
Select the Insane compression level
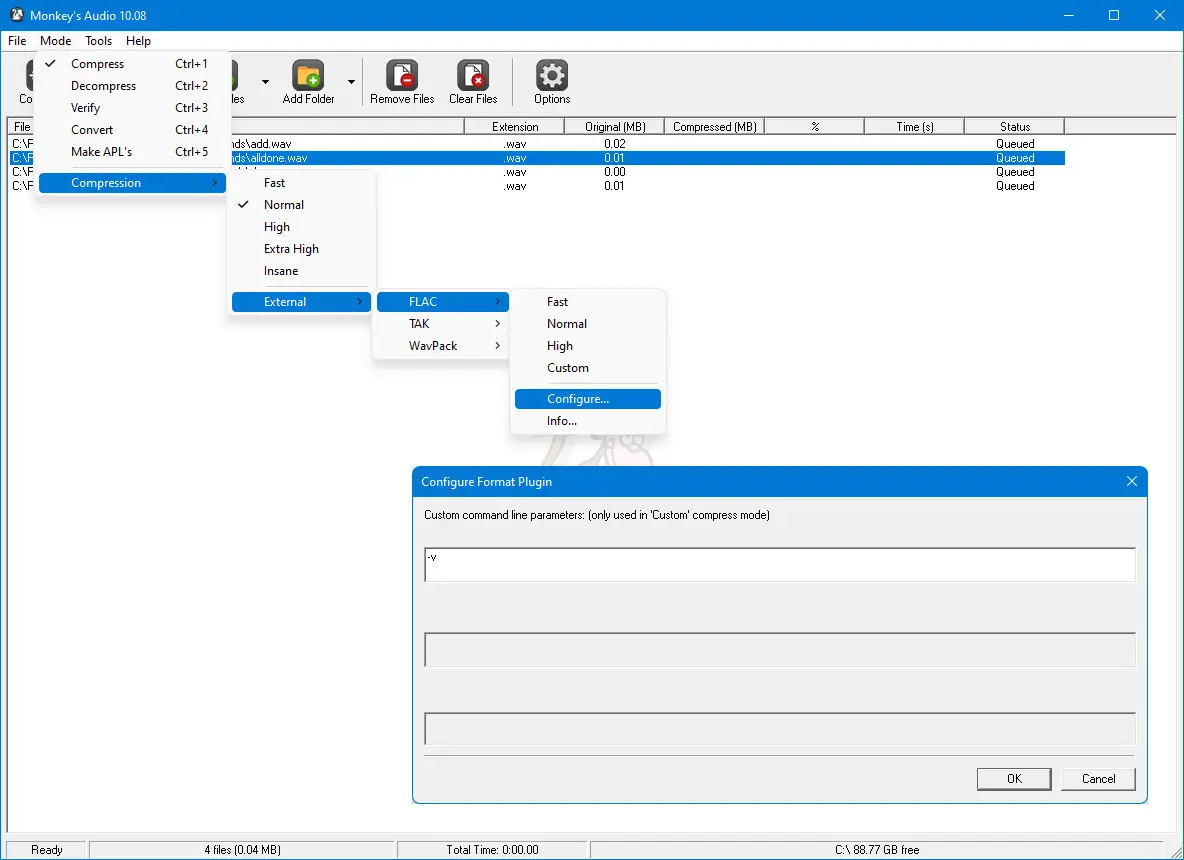(x=301, y=270)
